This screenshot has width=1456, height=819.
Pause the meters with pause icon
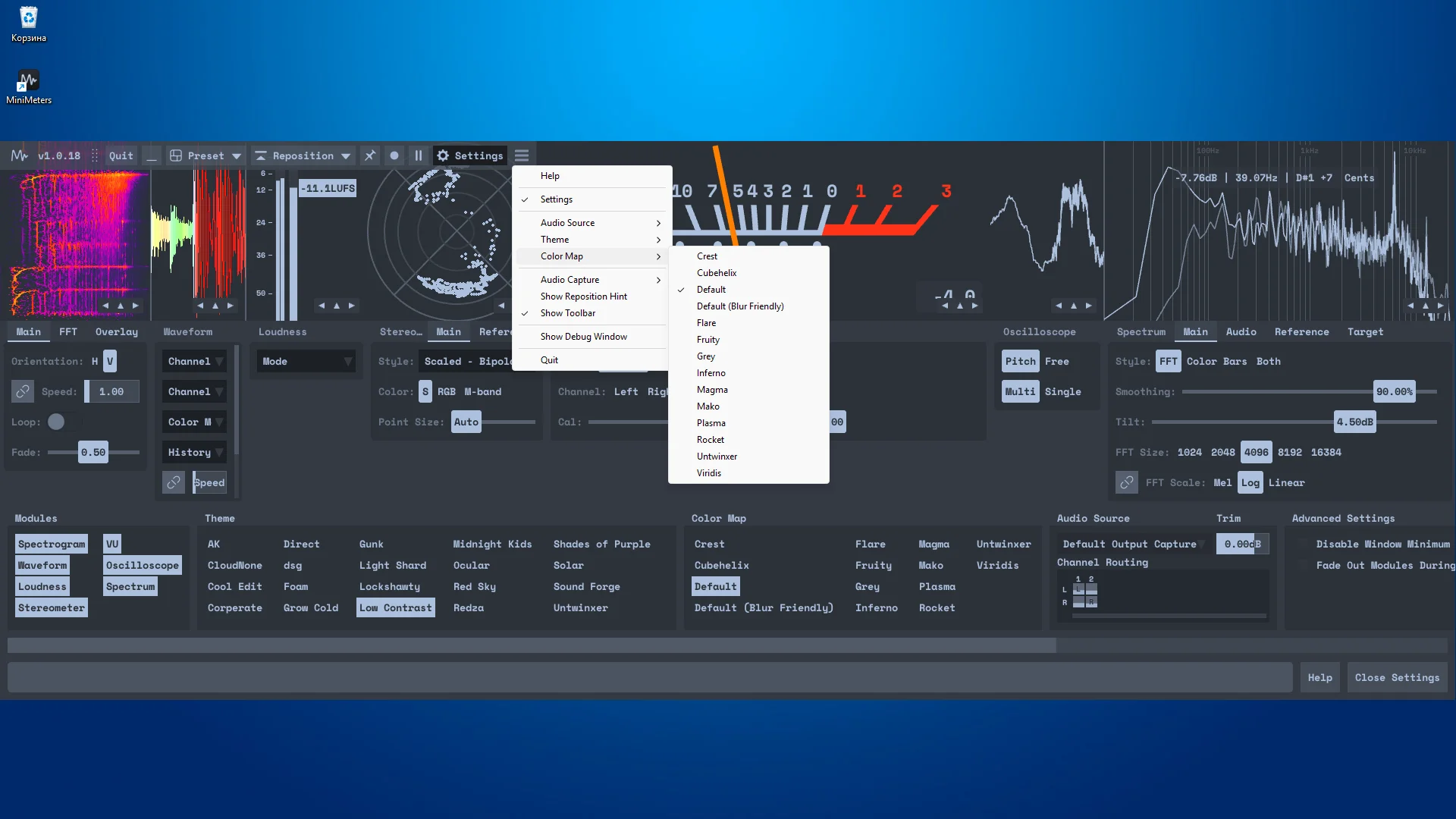coord(418,155)
